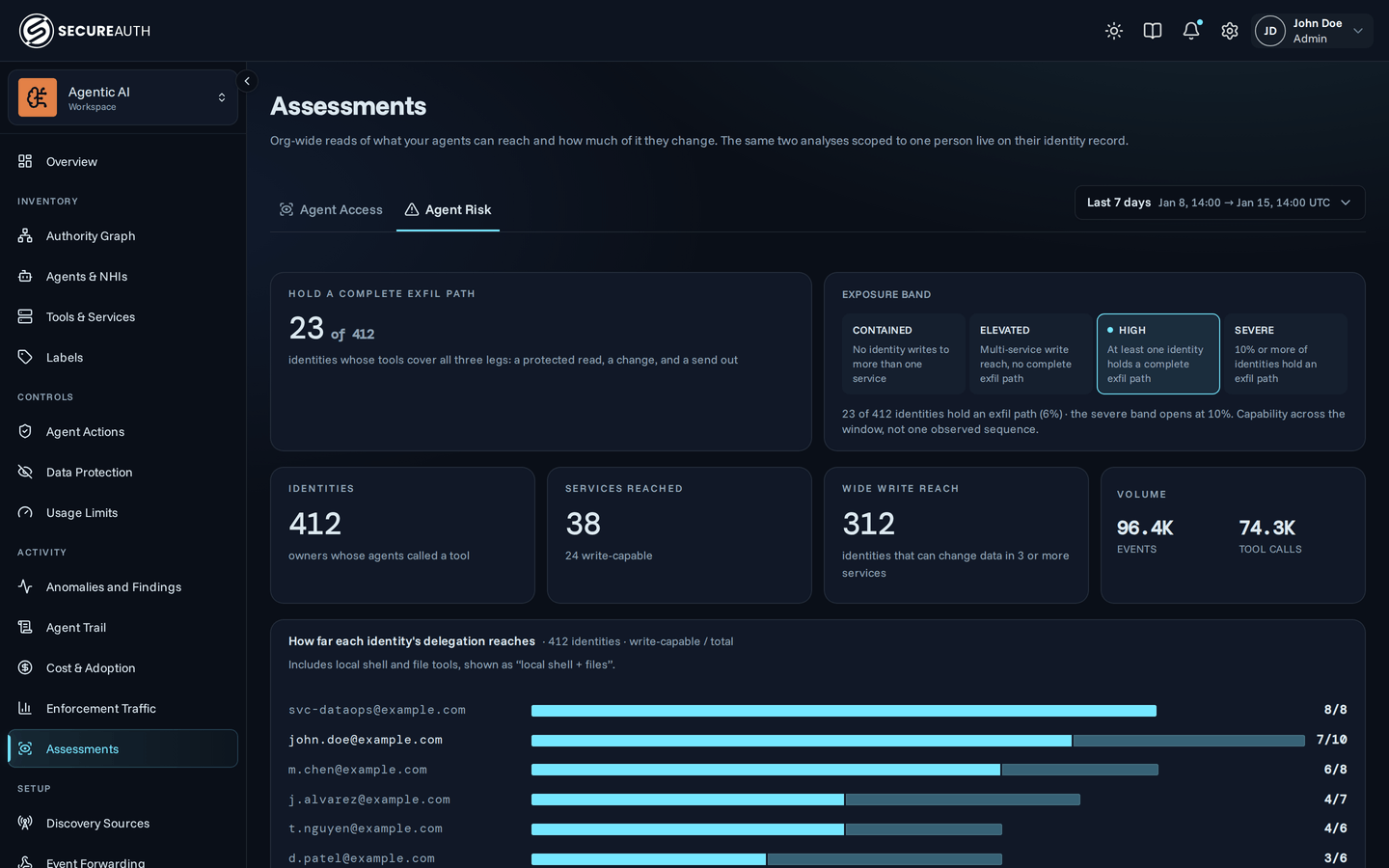The width and height of the screenshot is (1389, 868).
Task: Click the Agents & NHIs robot icon
Action: (25, 276)
